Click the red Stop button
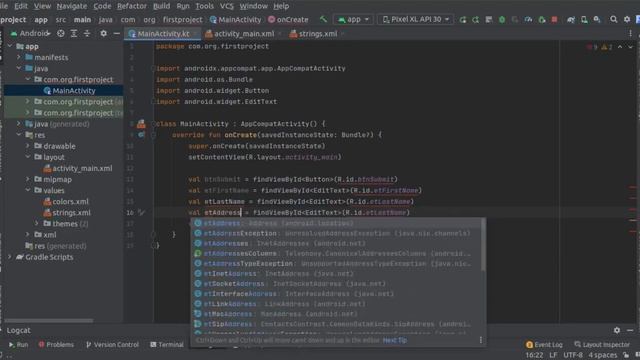 (x=554, y=19)
